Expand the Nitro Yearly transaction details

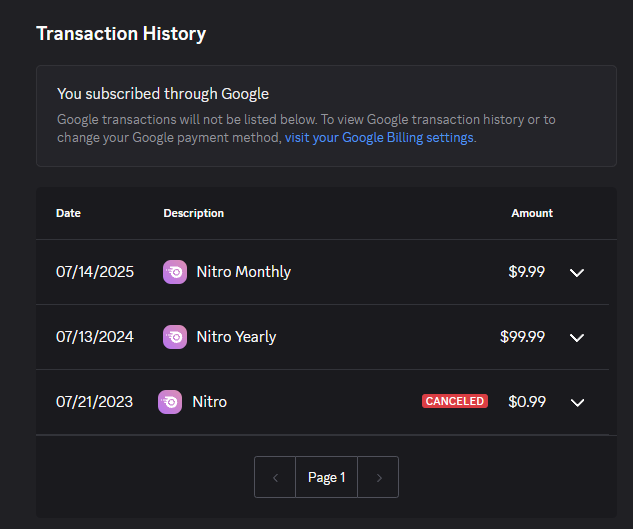click(577, 338)
